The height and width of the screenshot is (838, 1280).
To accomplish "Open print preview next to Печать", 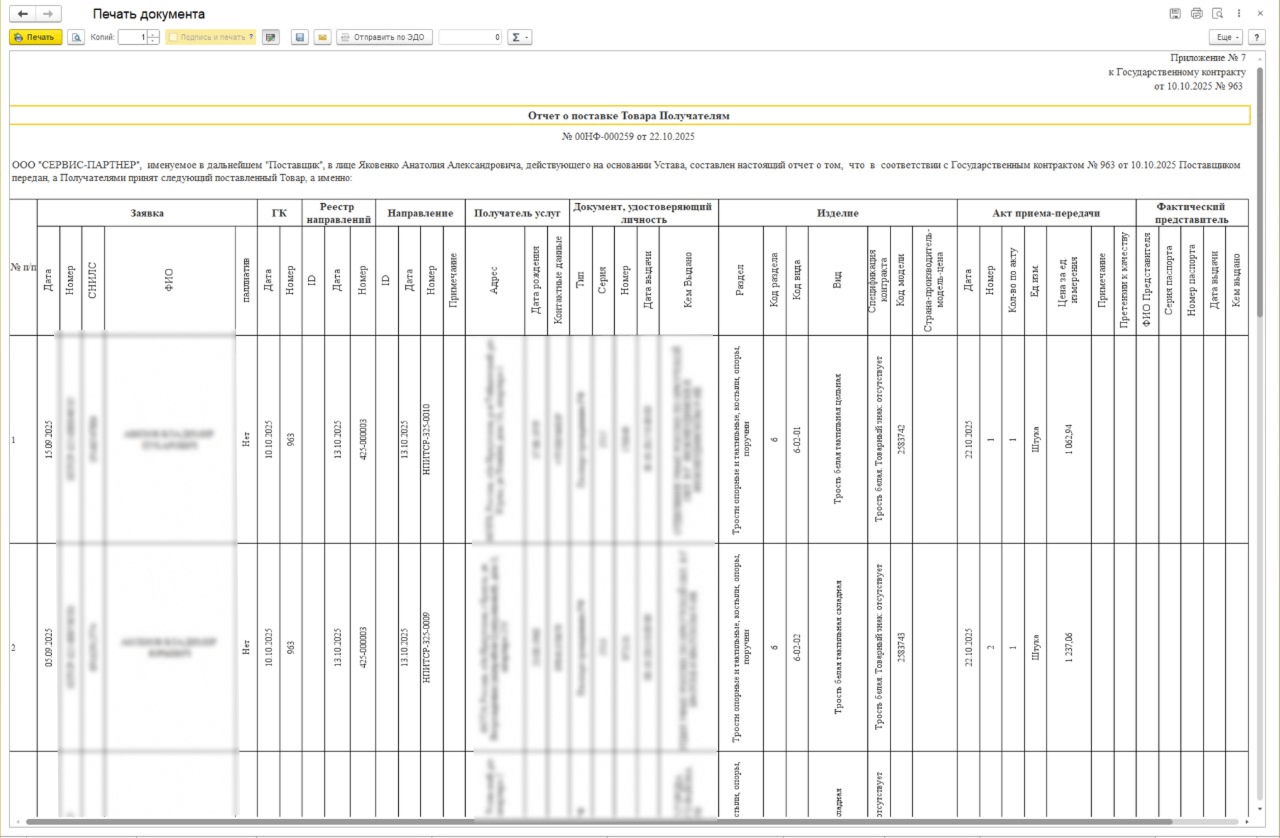I will pos(76,37).
